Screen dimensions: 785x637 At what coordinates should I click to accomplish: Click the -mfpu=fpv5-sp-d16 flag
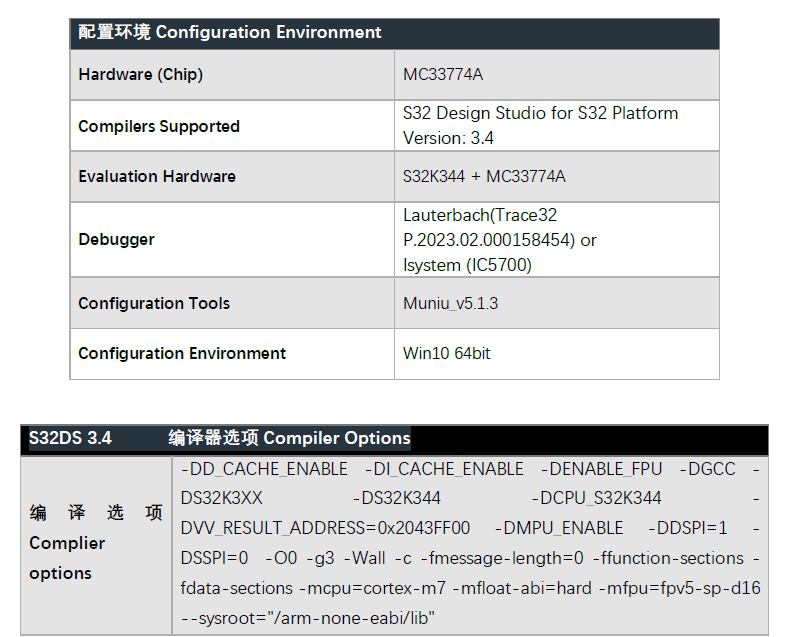point(680,588)
